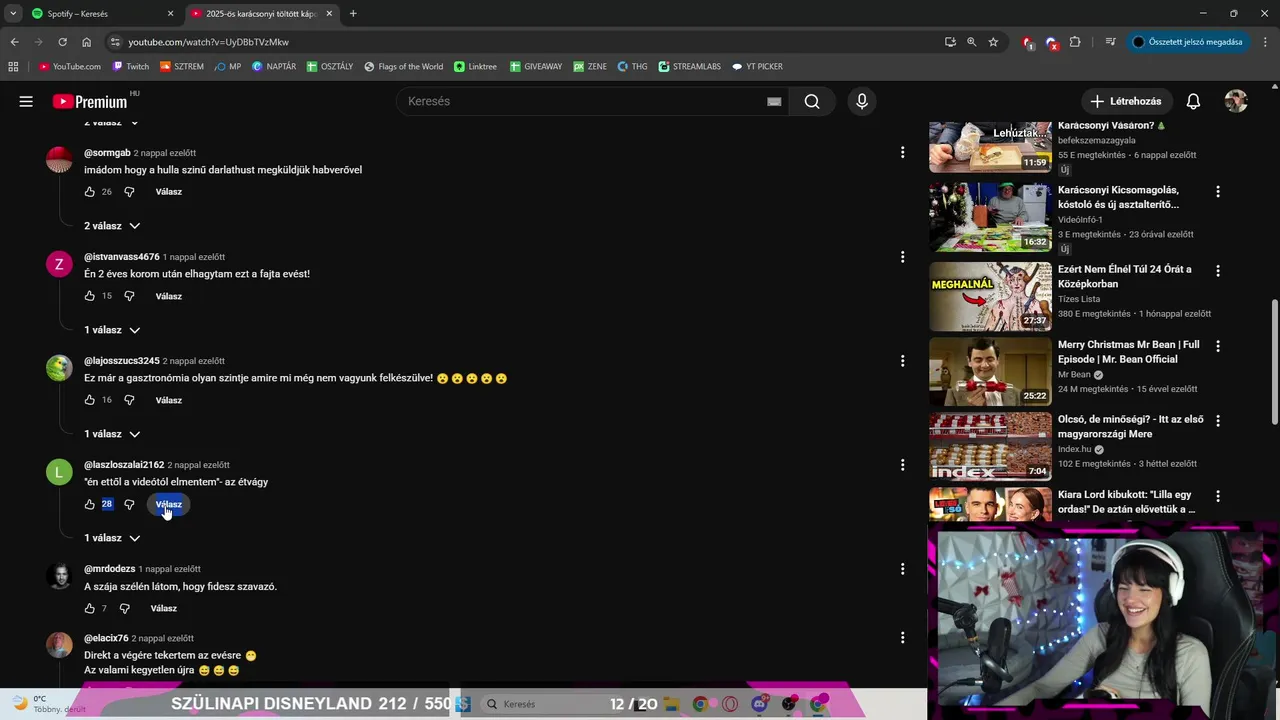
Task: Open browser extensions puzzle icon
Action: pos(1075,42)
